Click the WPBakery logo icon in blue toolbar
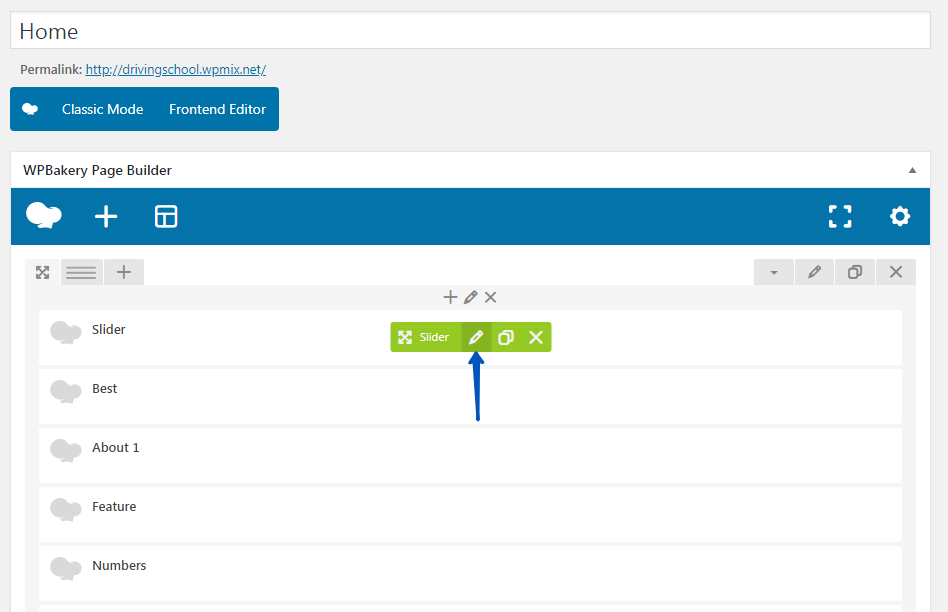Viewport: 948px width, 612px height. 44,216
